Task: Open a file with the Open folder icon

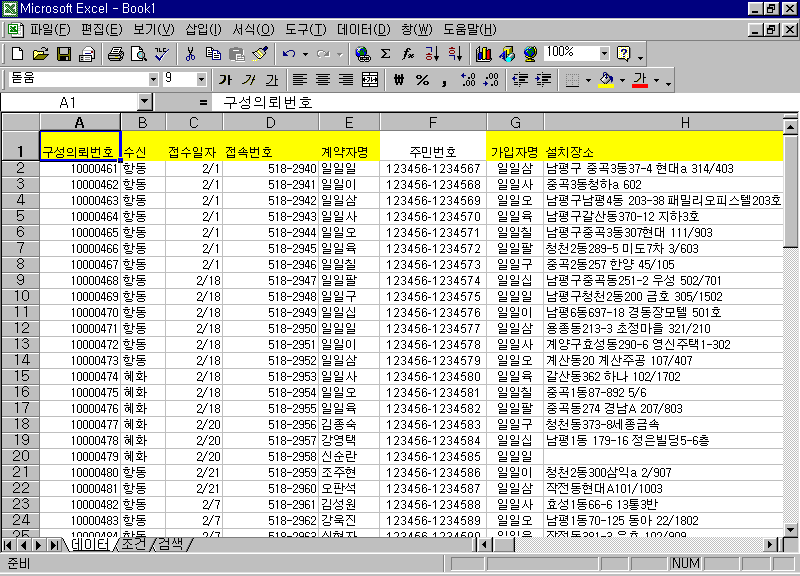Action: point(40,54)
